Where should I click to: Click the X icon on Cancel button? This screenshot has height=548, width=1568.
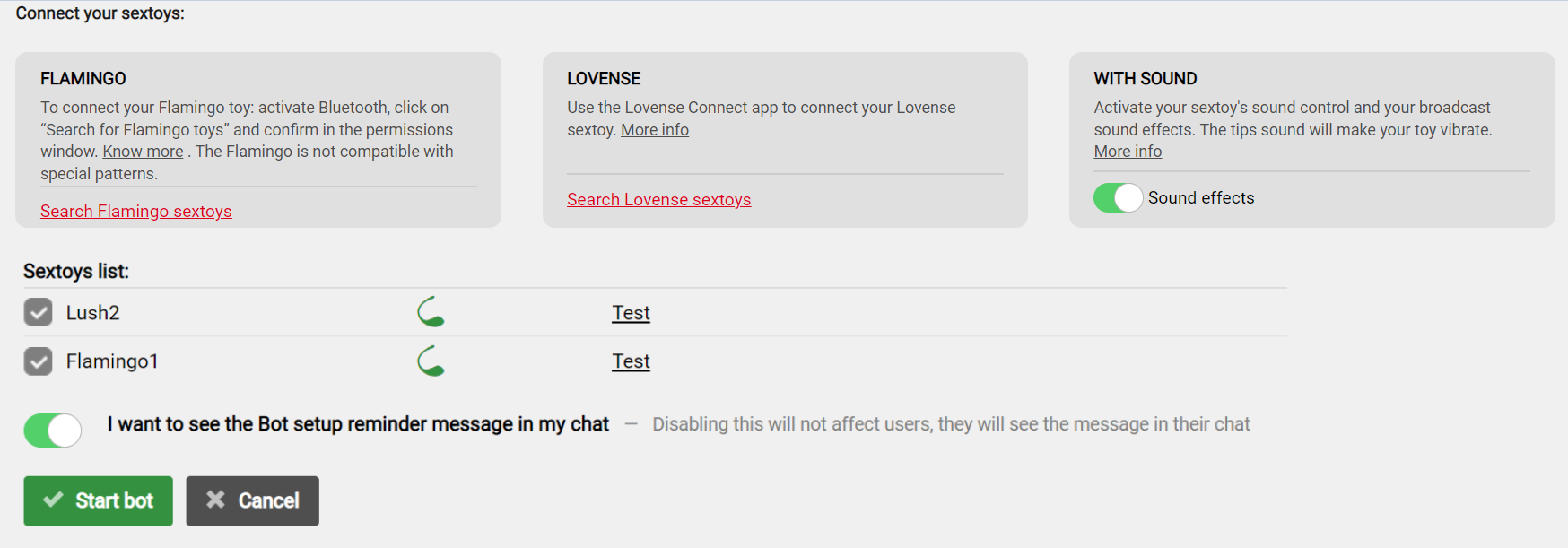(215, 500)
